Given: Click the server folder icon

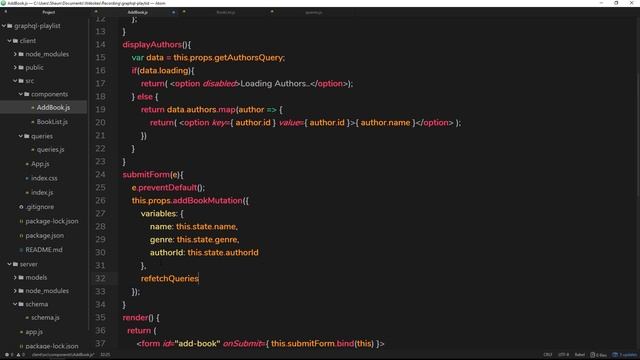Looking at the screenshot, I should tap(16, 264).
